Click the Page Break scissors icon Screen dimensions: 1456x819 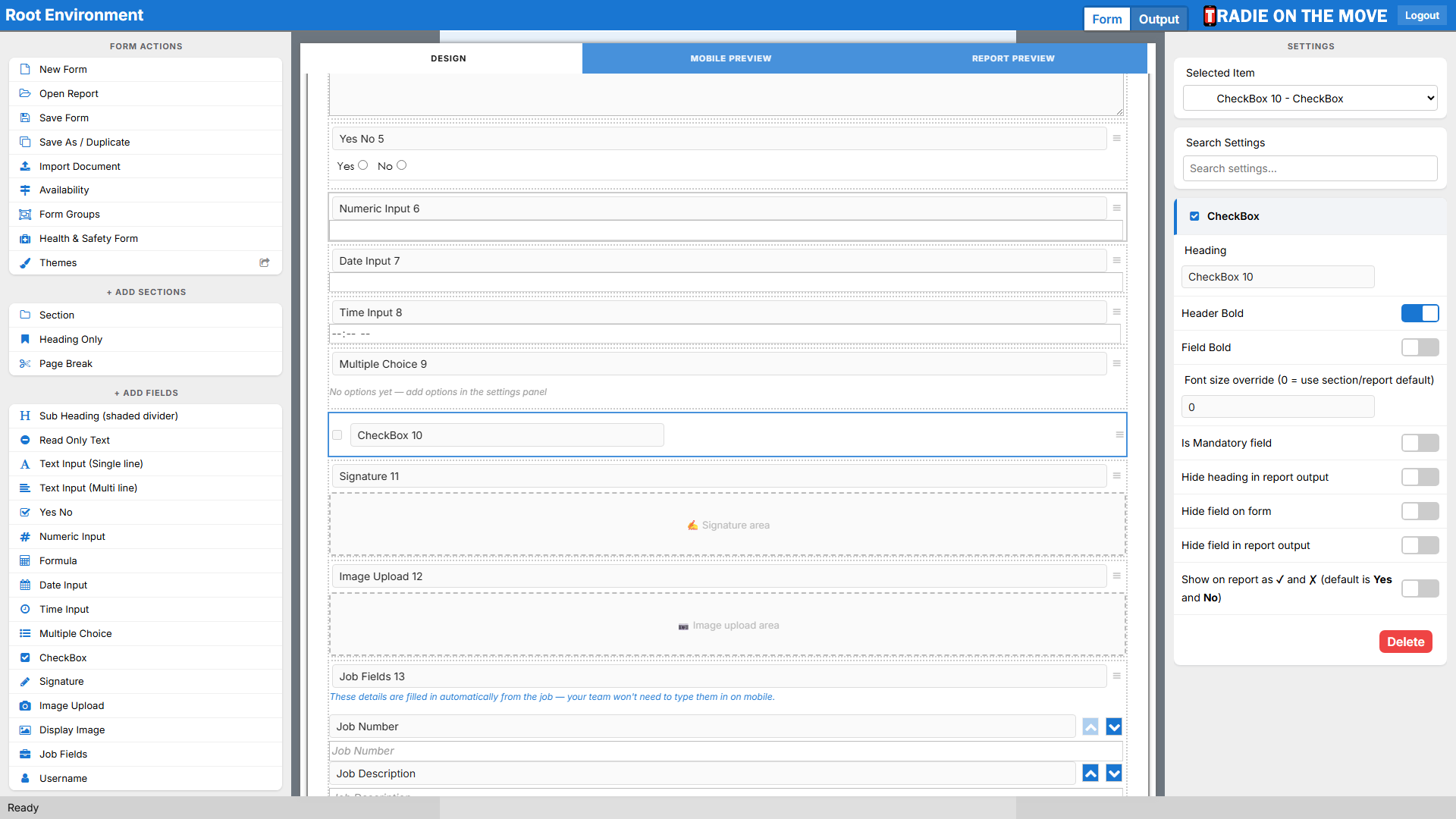coord(25,363)
